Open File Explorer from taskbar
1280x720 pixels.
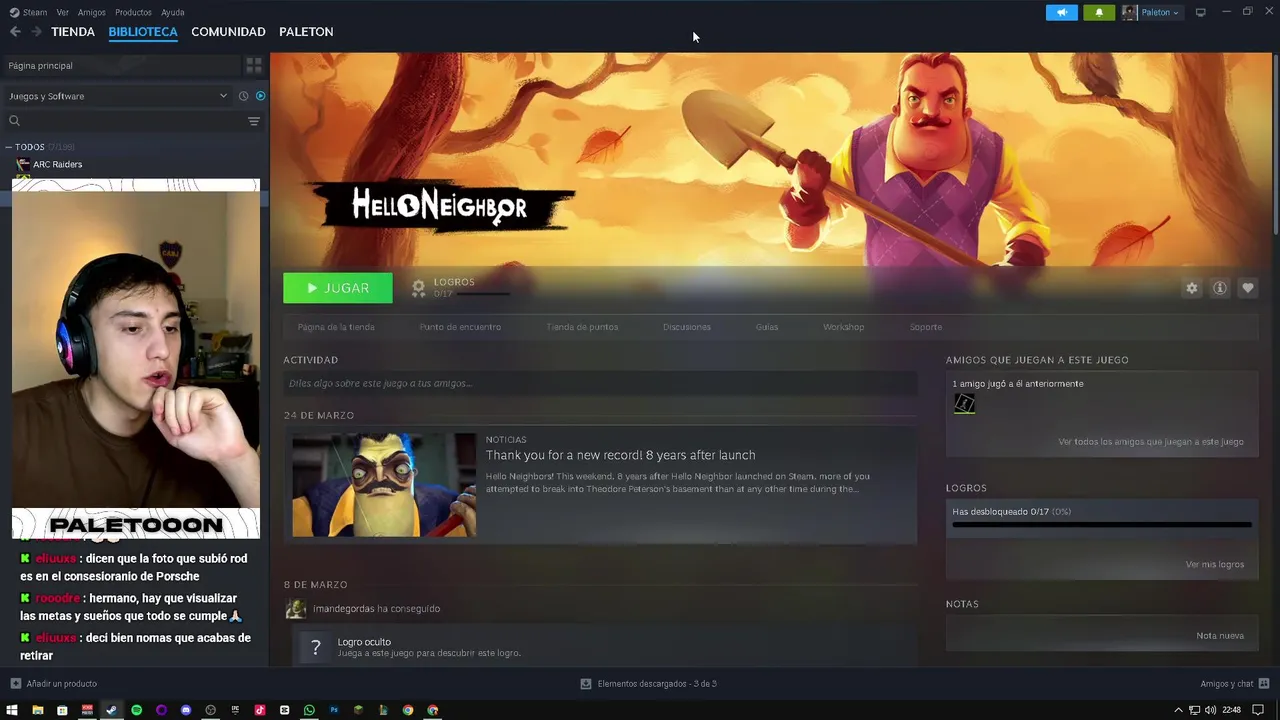(37, 710)
